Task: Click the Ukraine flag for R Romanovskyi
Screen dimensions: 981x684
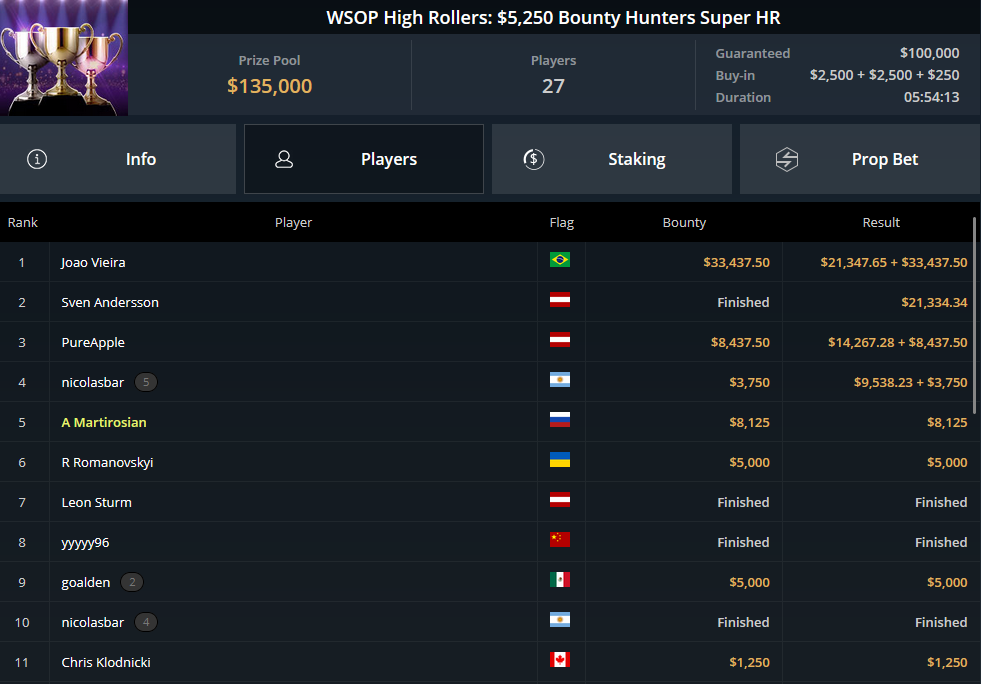Action: 560,460
